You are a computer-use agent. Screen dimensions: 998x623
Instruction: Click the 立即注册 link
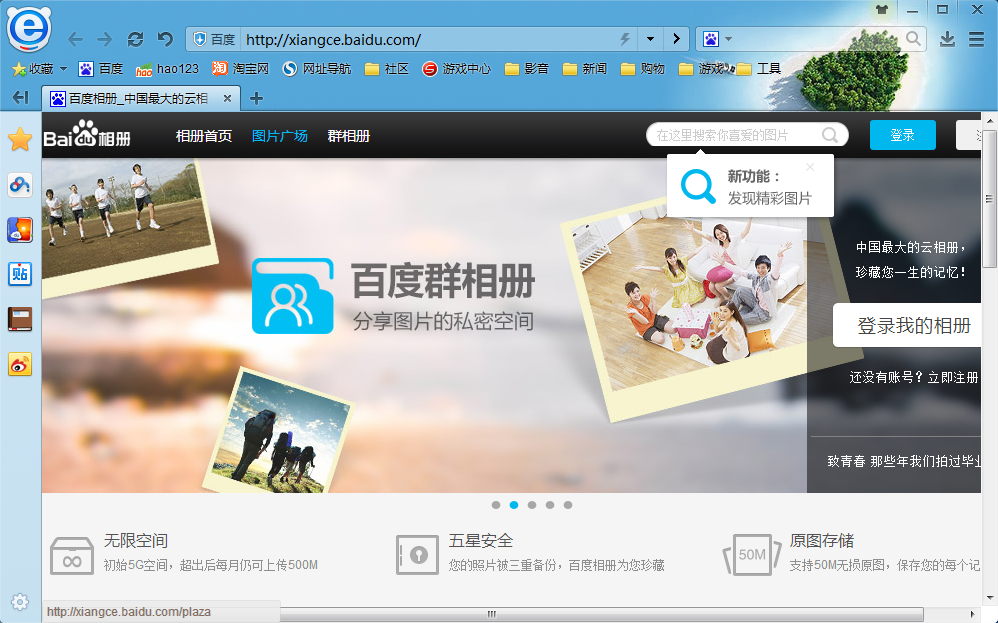[953, 377]
